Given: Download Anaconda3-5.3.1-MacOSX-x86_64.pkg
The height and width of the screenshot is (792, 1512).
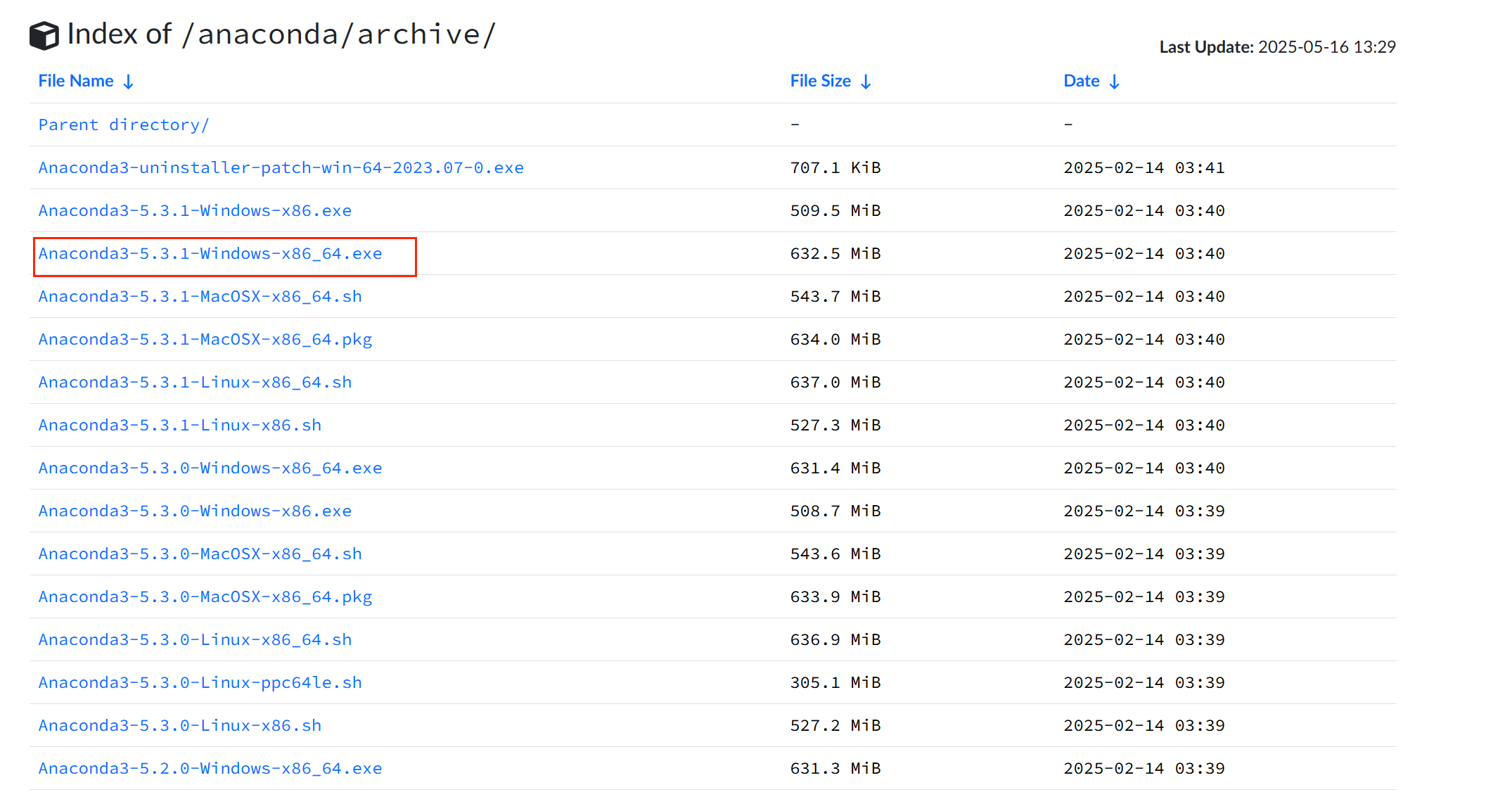Looking at the screenshot, I should tap(205, 339).
